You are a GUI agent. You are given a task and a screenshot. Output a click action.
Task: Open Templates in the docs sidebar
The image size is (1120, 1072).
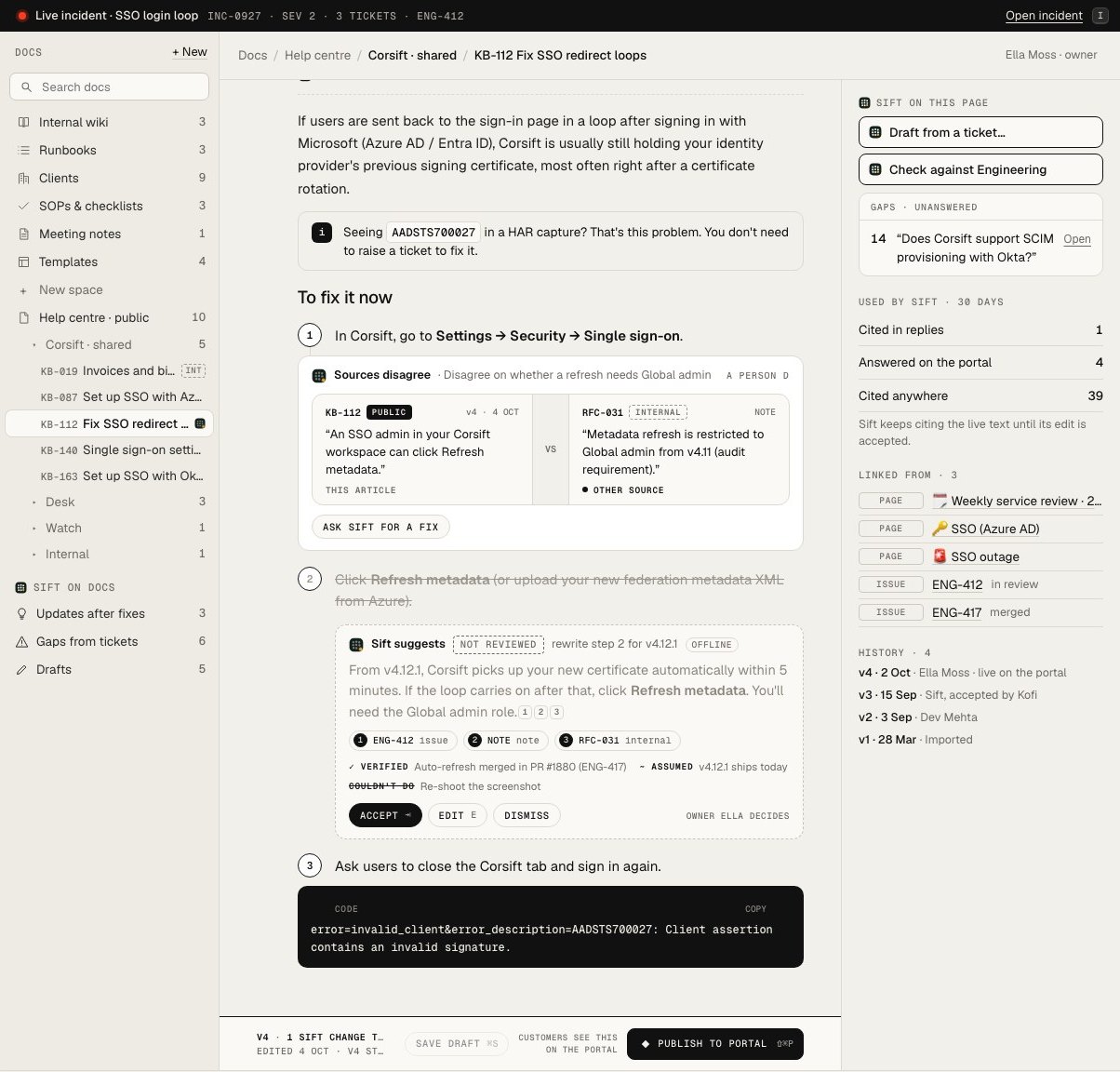point(110,261)
